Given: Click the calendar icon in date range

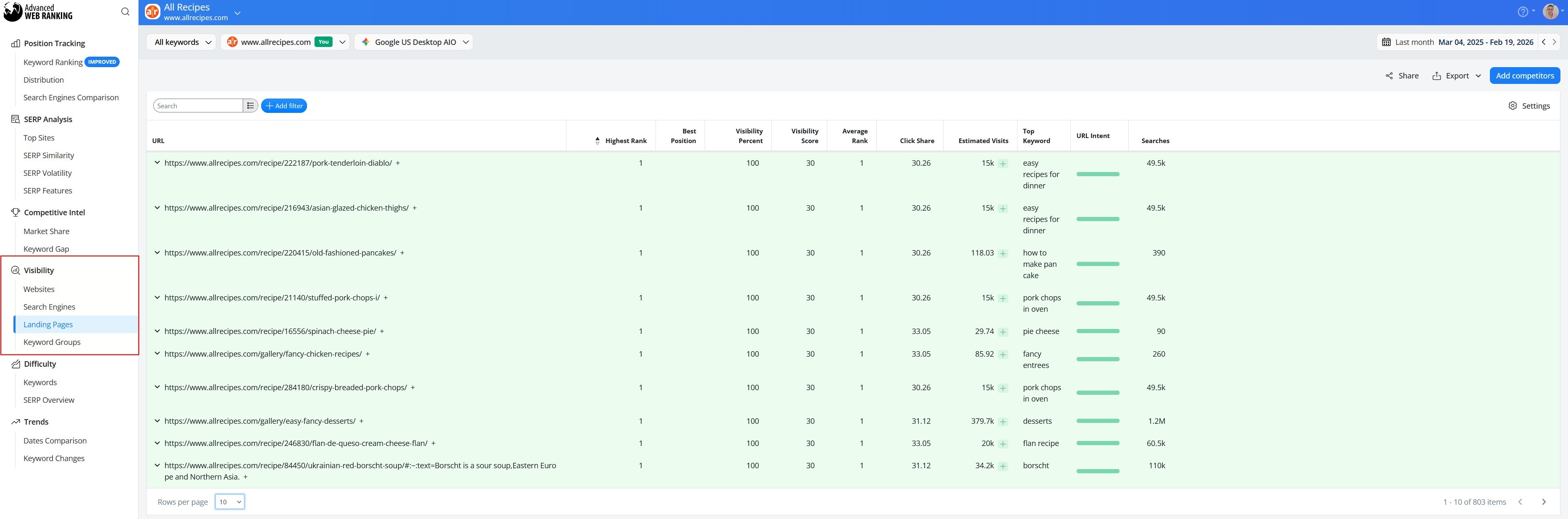Looking at the screenshot, I should pos(1386,42).
